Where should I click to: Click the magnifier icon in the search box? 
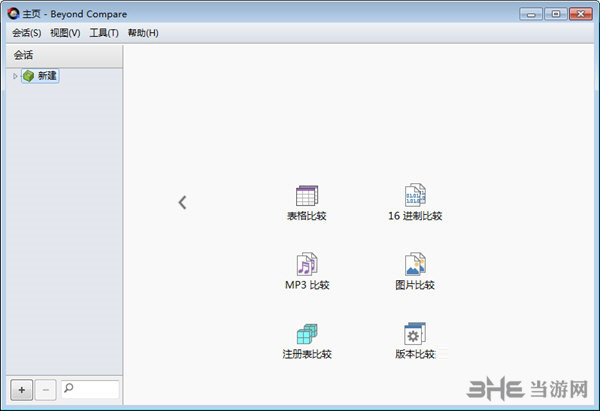point(68,388)
